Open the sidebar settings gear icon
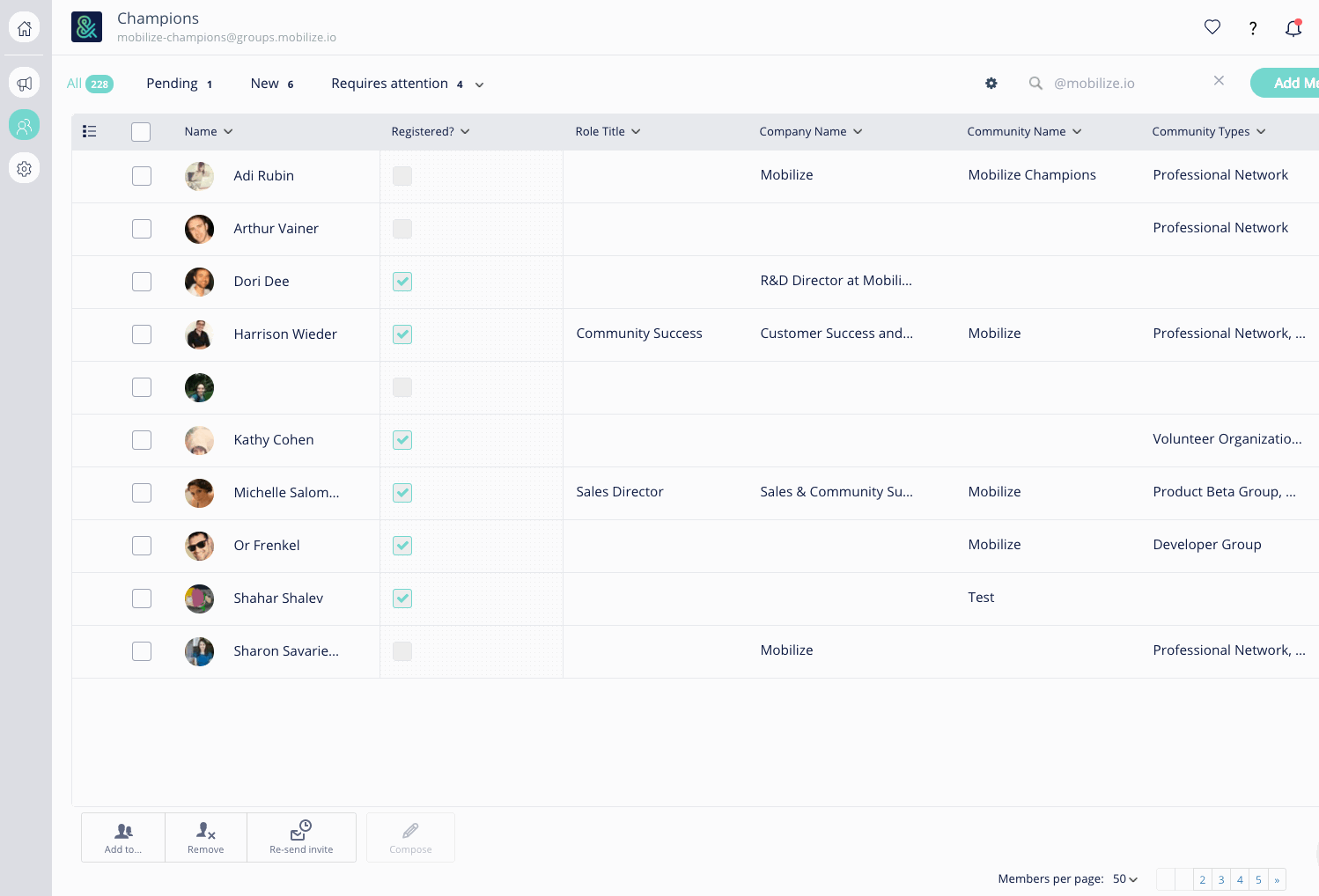Image resolution: width=1319 pixels, height=896 pixels. coord(25,168)
